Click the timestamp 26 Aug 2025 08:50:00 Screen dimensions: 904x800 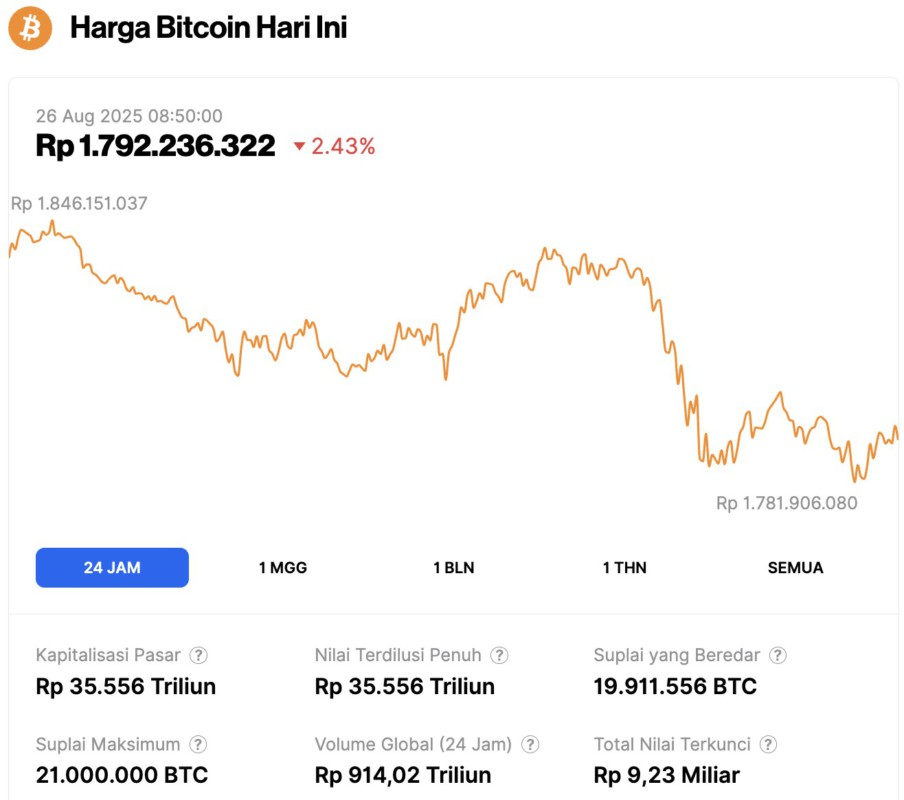tap(129, 115)
